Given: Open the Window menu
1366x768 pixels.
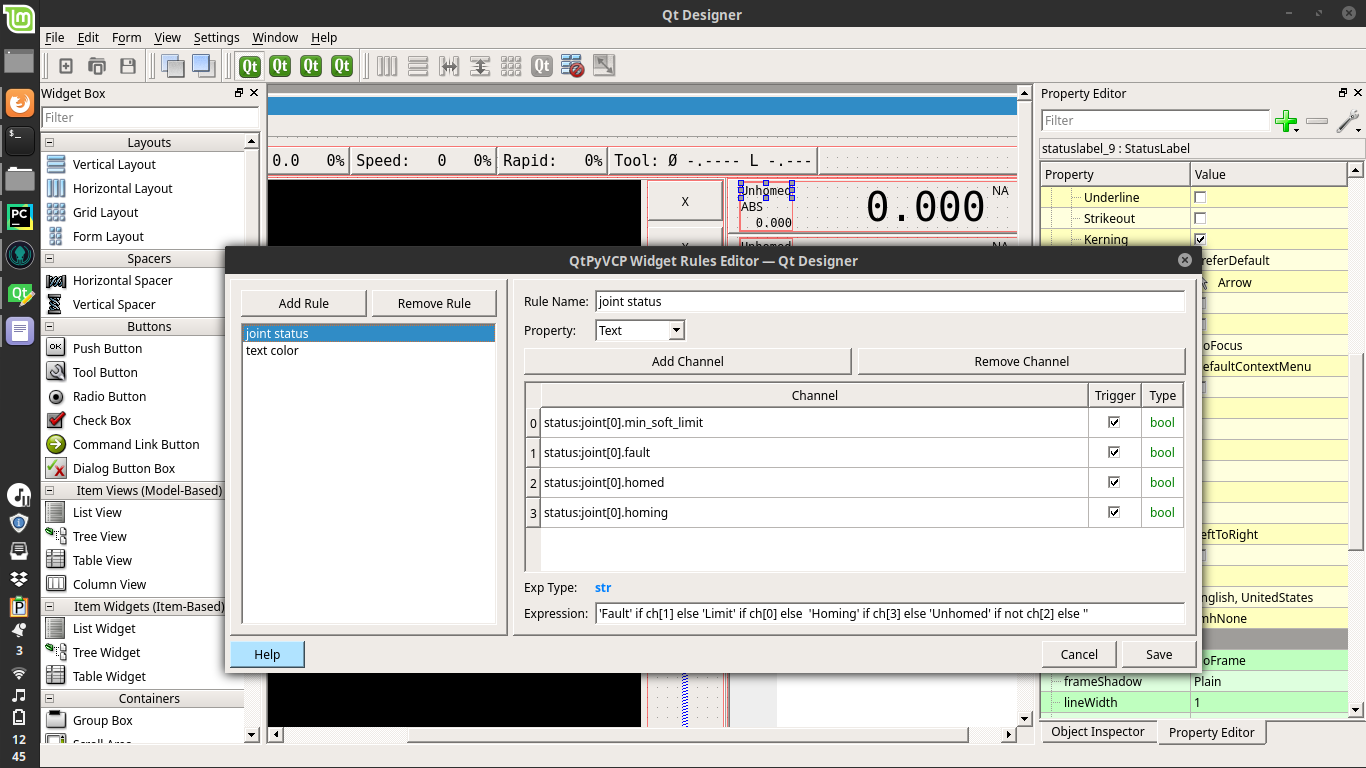Looking at the screenshot, I should [275, 37].
